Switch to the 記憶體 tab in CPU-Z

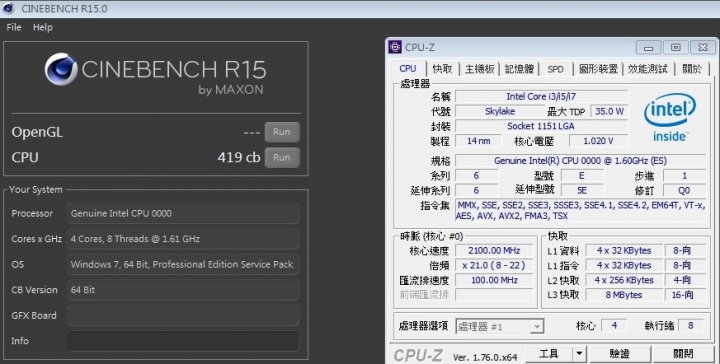click(519, 69)
